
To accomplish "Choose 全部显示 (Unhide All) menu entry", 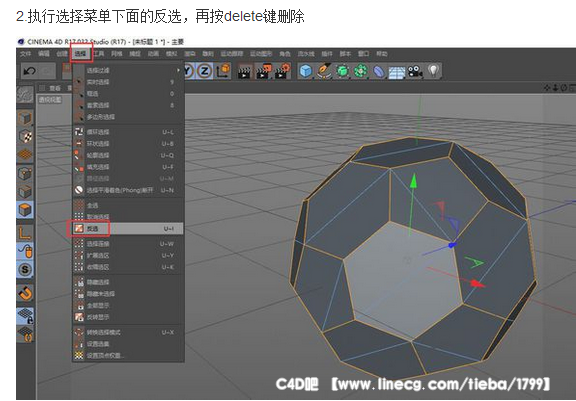I will [128, 306].
